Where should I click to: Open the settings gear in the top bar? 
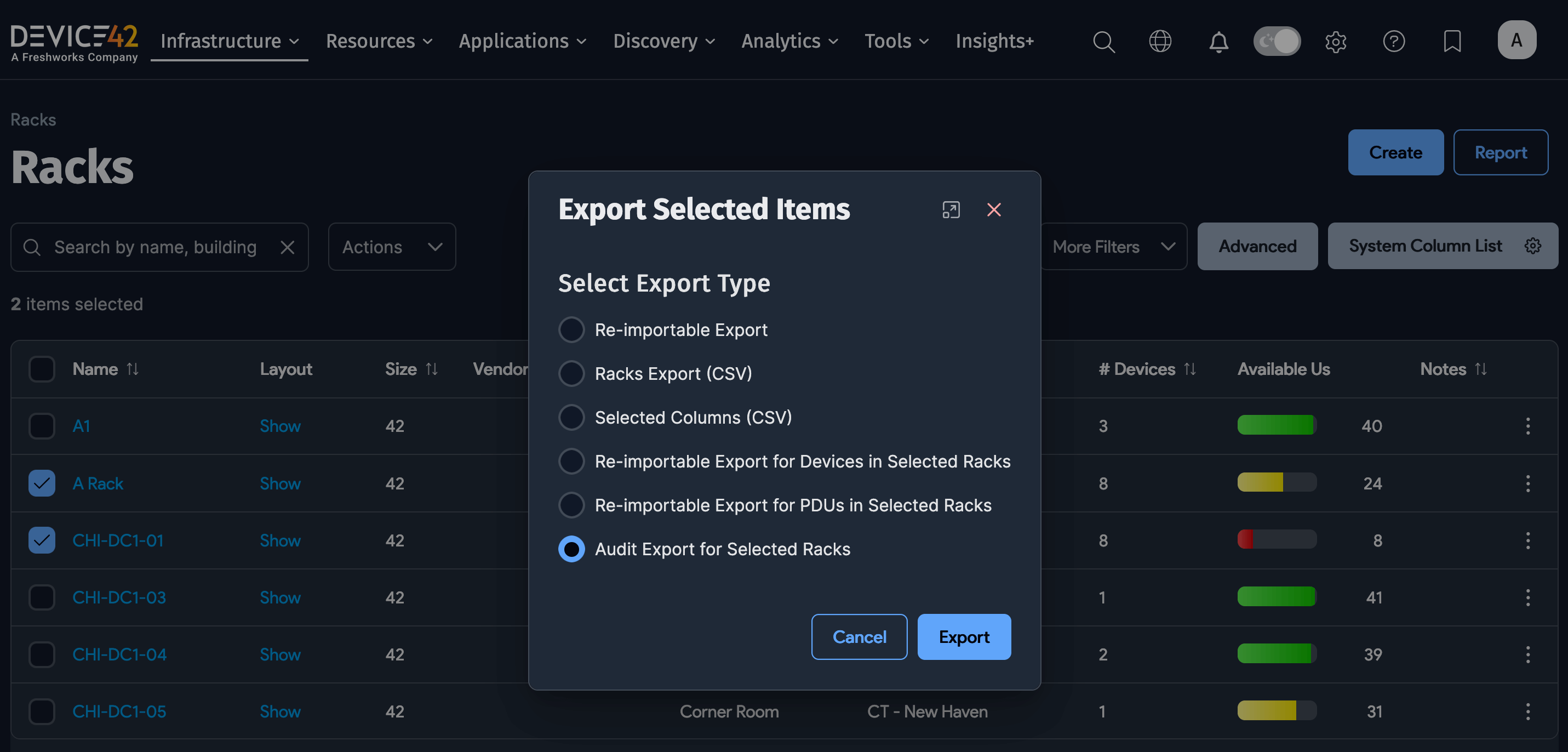pos(1336,42)
